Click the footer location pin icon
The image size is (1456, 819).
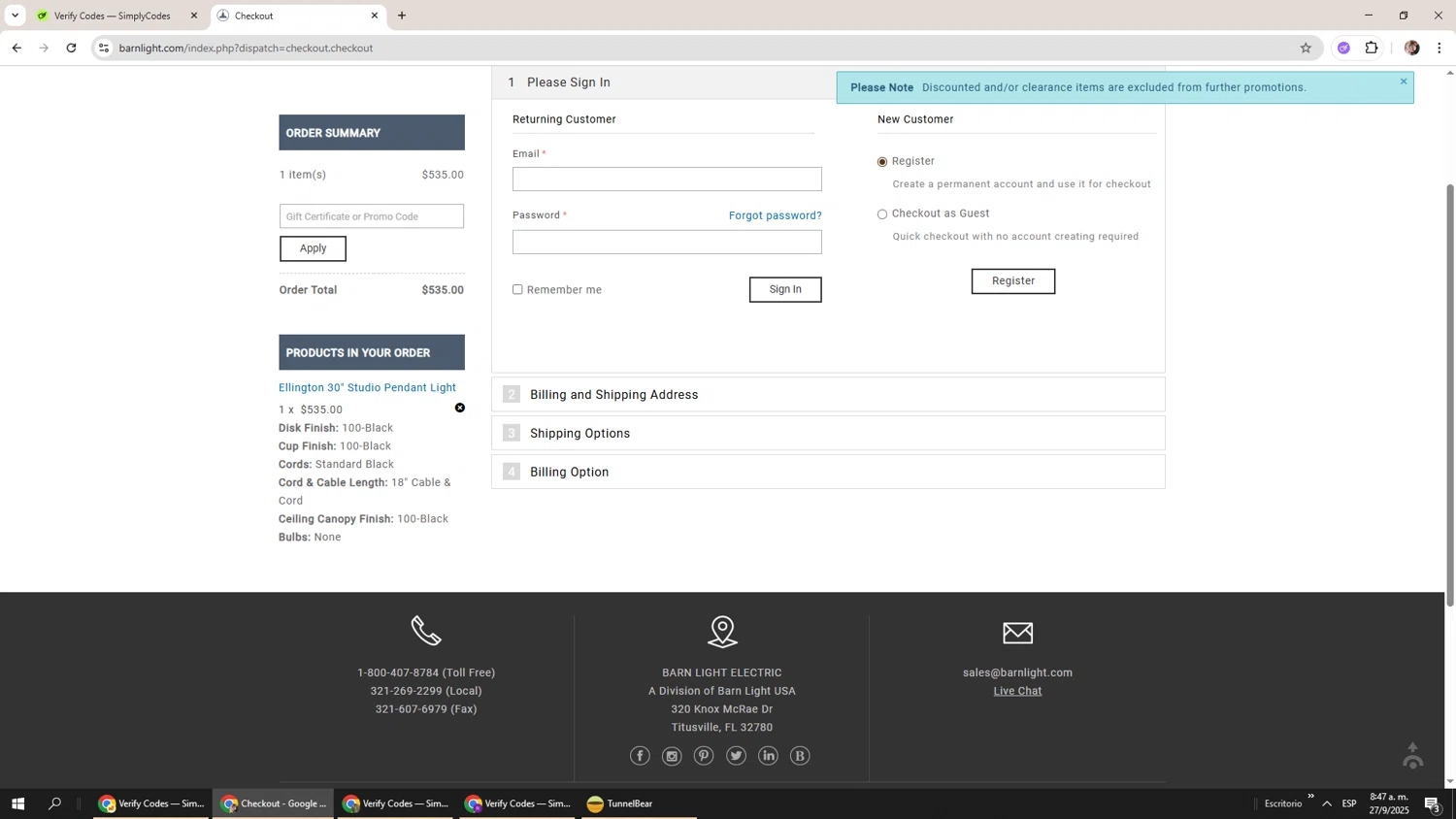point(722,632)
